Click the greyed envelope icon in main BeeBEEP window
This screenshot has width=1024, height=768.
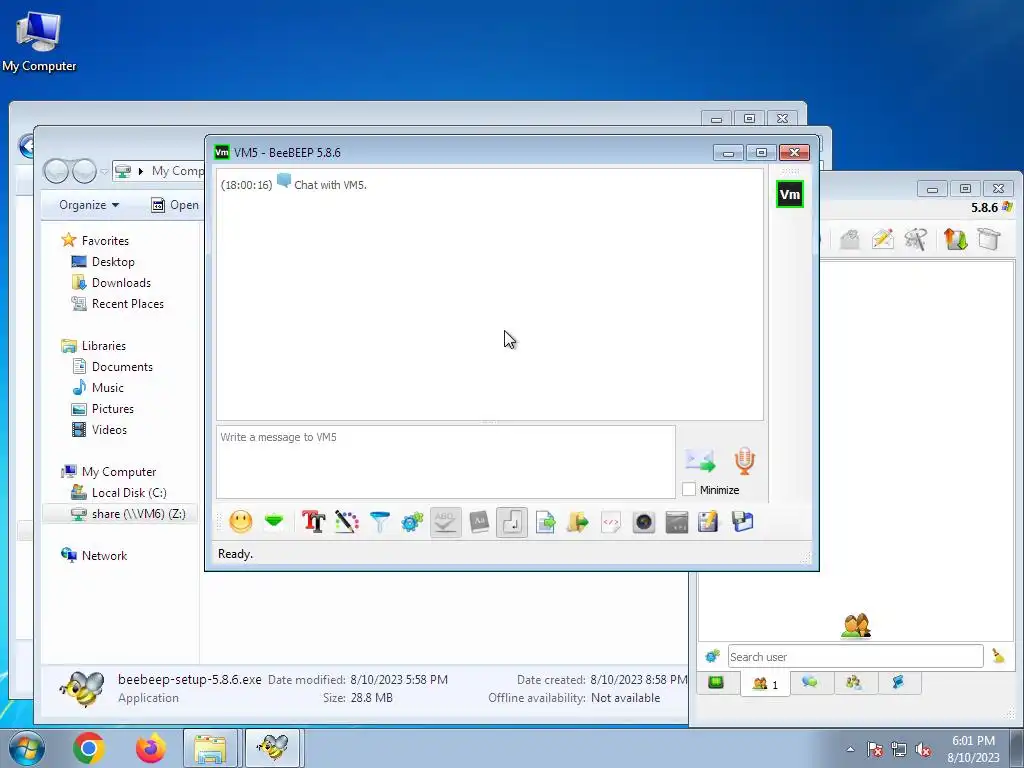click(x=849, y=239)
